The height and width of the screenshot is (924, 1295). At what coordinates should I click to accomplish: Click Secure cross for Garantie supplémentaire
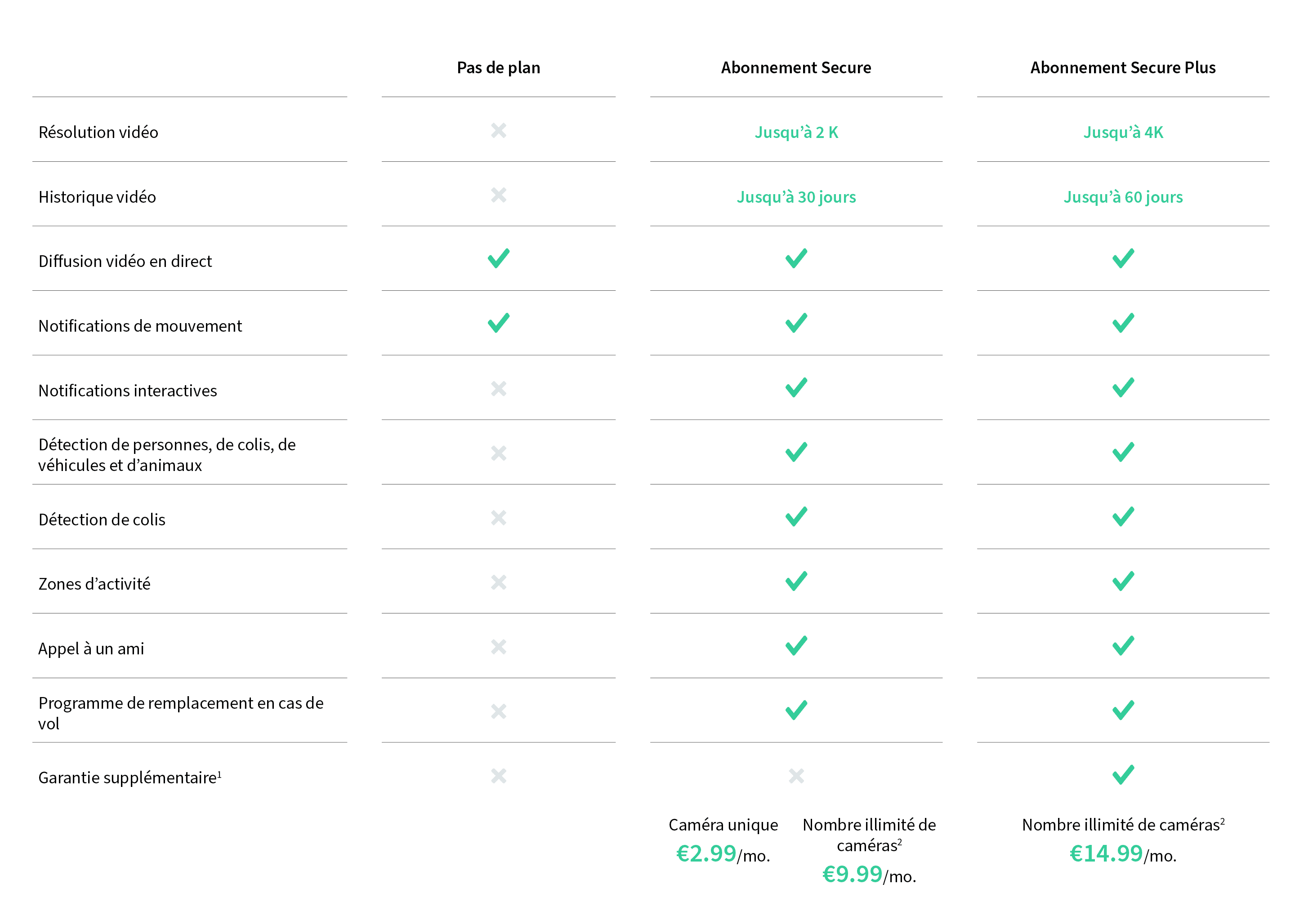click(x=796, y=776)
